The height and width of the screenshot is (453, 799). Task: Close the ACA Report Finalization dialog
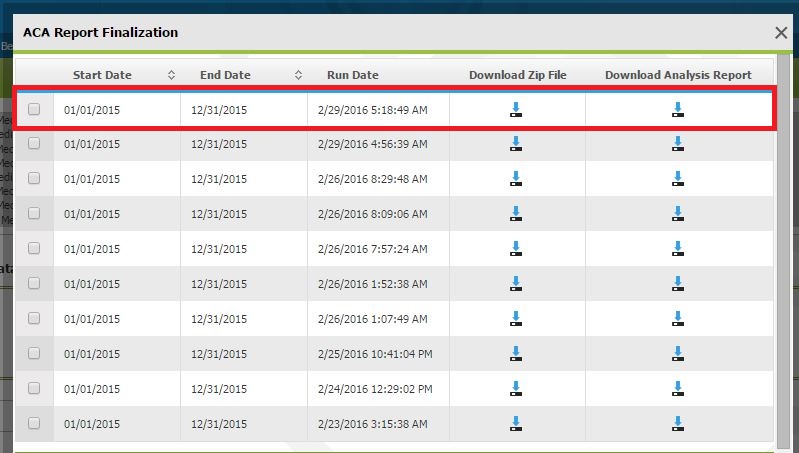point(781,33)
